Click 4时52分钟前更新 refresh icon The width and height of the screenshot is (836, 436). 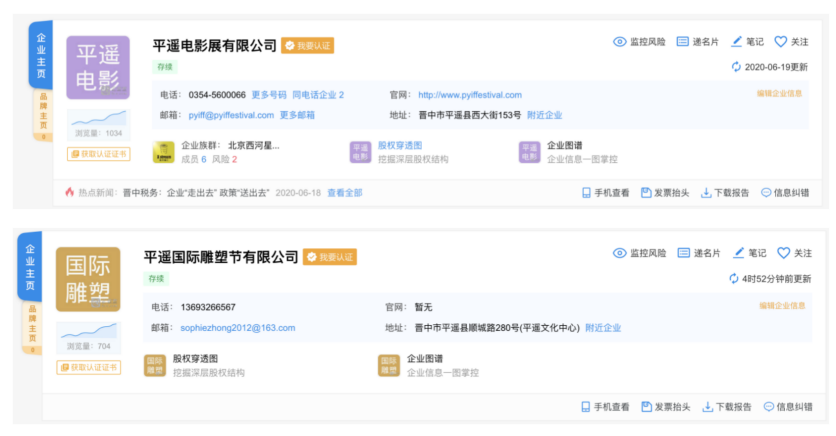(734, 279)
